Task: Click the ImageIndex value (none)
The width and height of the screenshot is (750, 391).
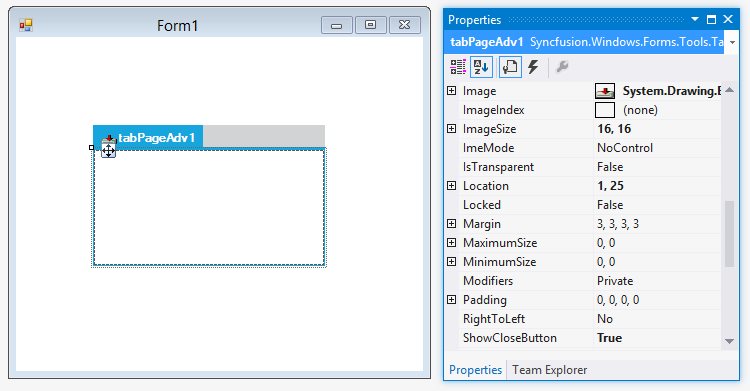Action: [640, 110]
